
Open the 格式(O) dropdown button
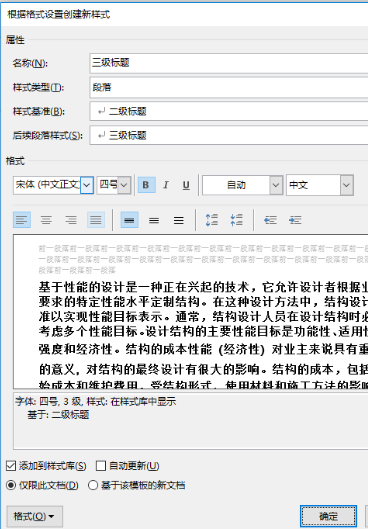(34, 516)
